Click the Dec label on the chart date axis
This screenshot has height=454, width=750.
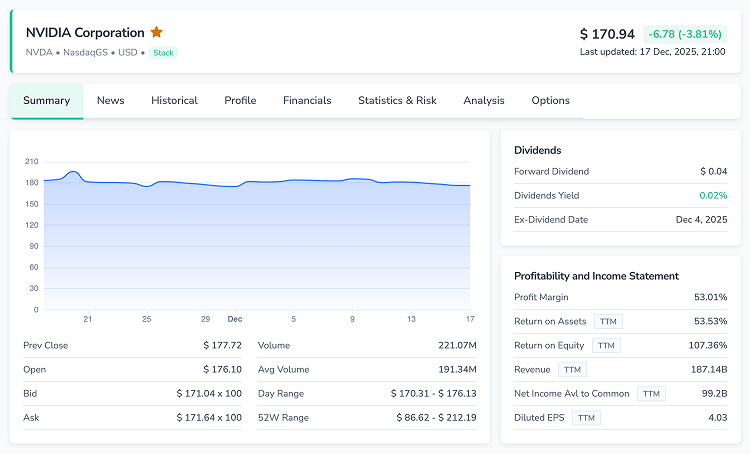[x=234, y=319]
